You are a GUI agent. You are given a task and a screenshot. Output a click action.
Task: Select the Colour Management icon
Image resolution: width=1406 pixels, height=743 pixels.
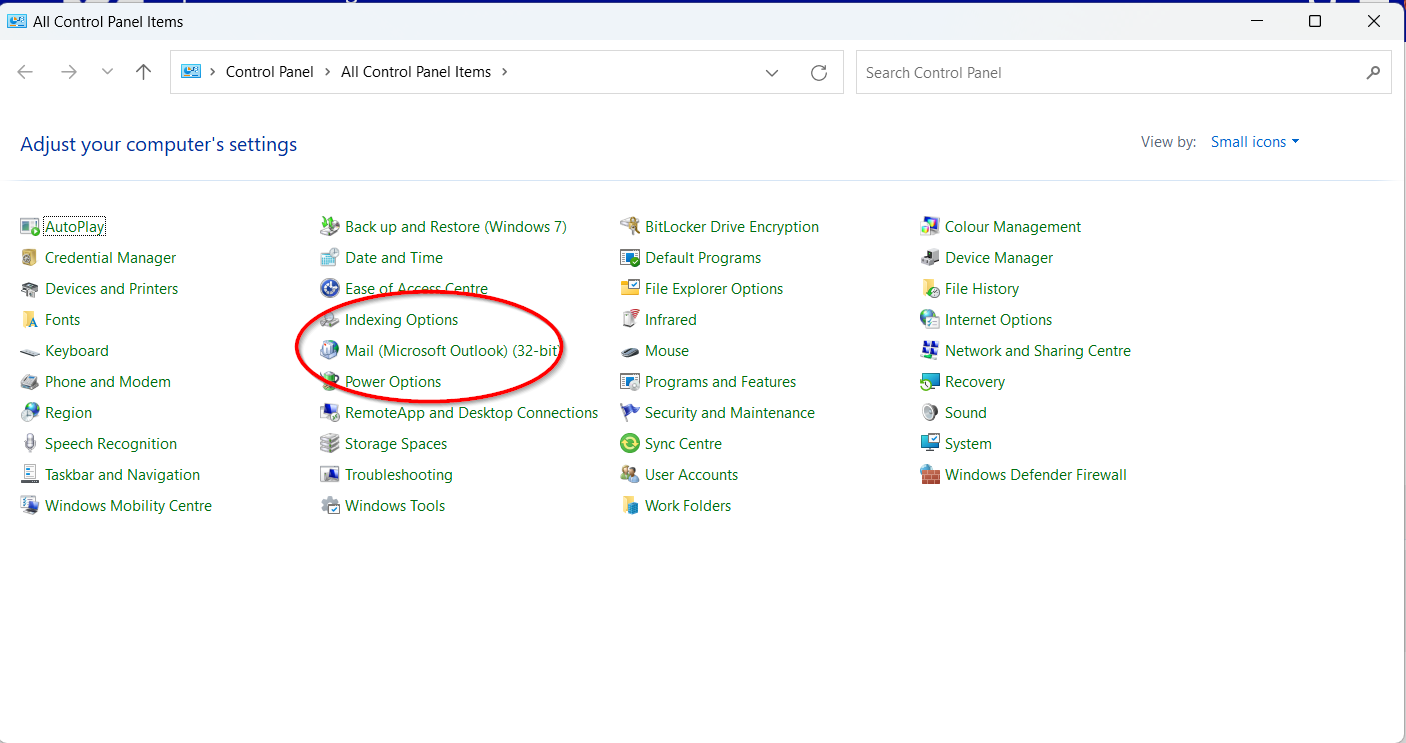pos(930,227)
